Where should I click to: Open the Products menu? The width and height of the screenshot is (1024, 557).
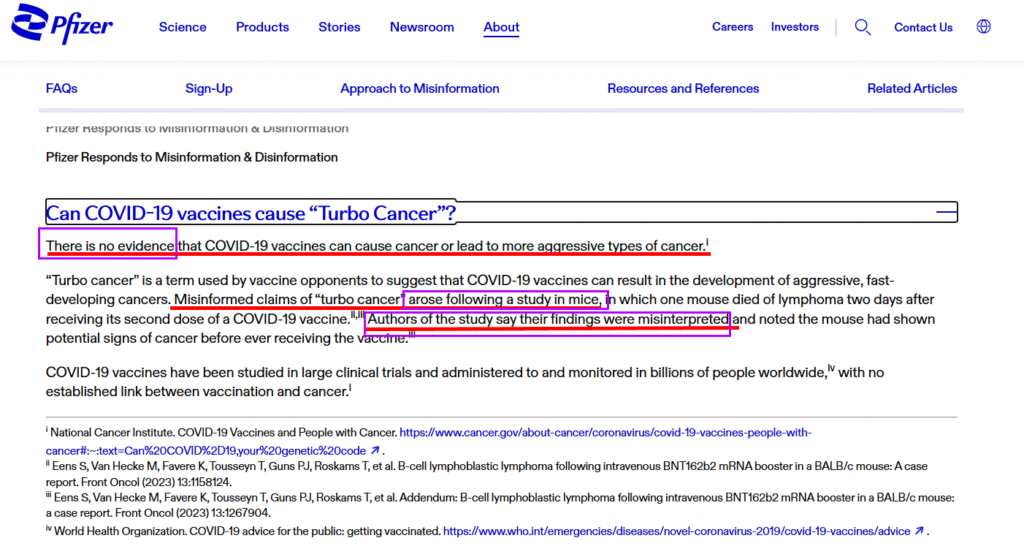tap(262, 27)
